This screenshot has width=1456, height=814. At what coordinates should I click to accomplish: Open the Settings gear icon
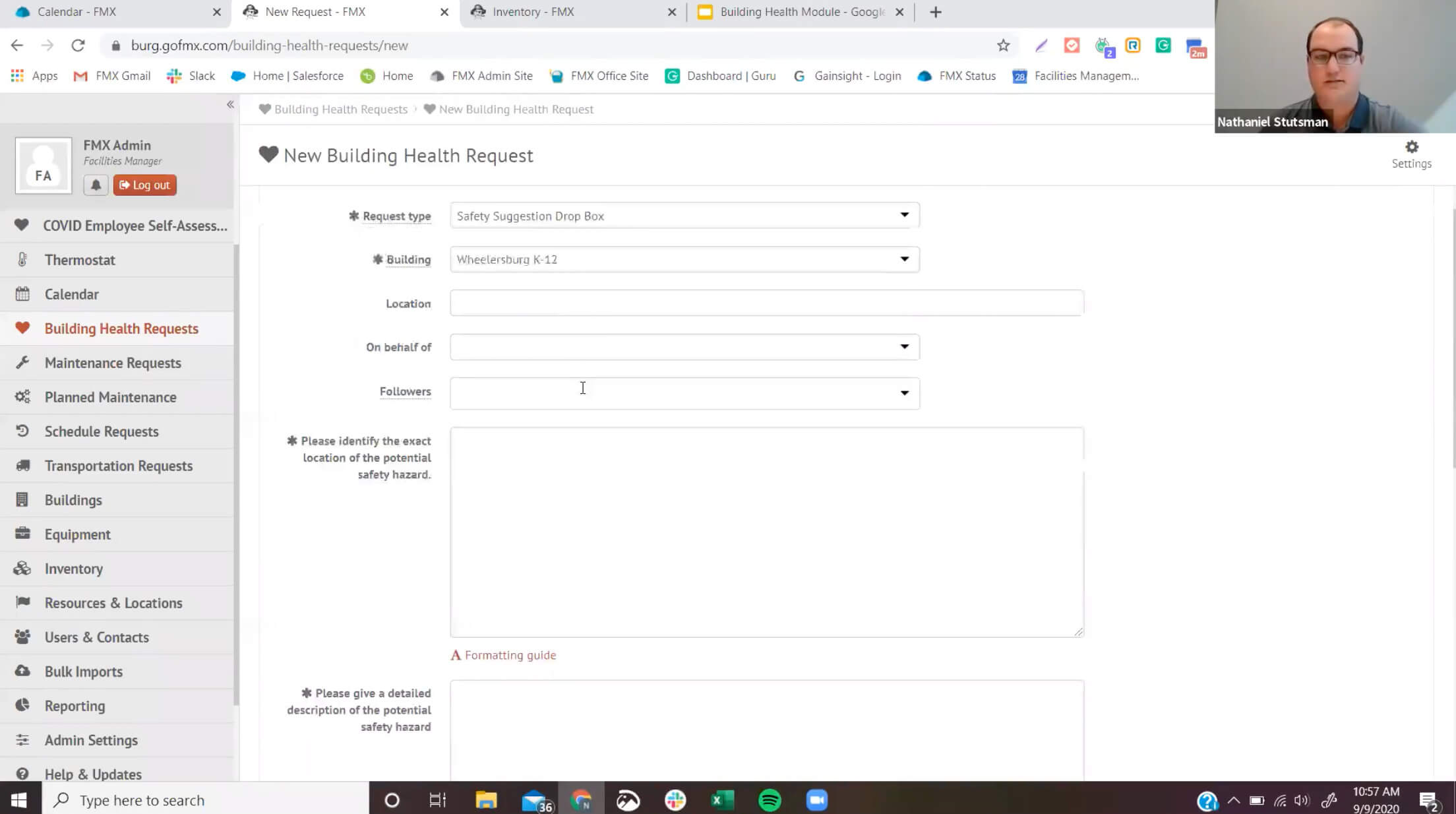pos(1411,147)
